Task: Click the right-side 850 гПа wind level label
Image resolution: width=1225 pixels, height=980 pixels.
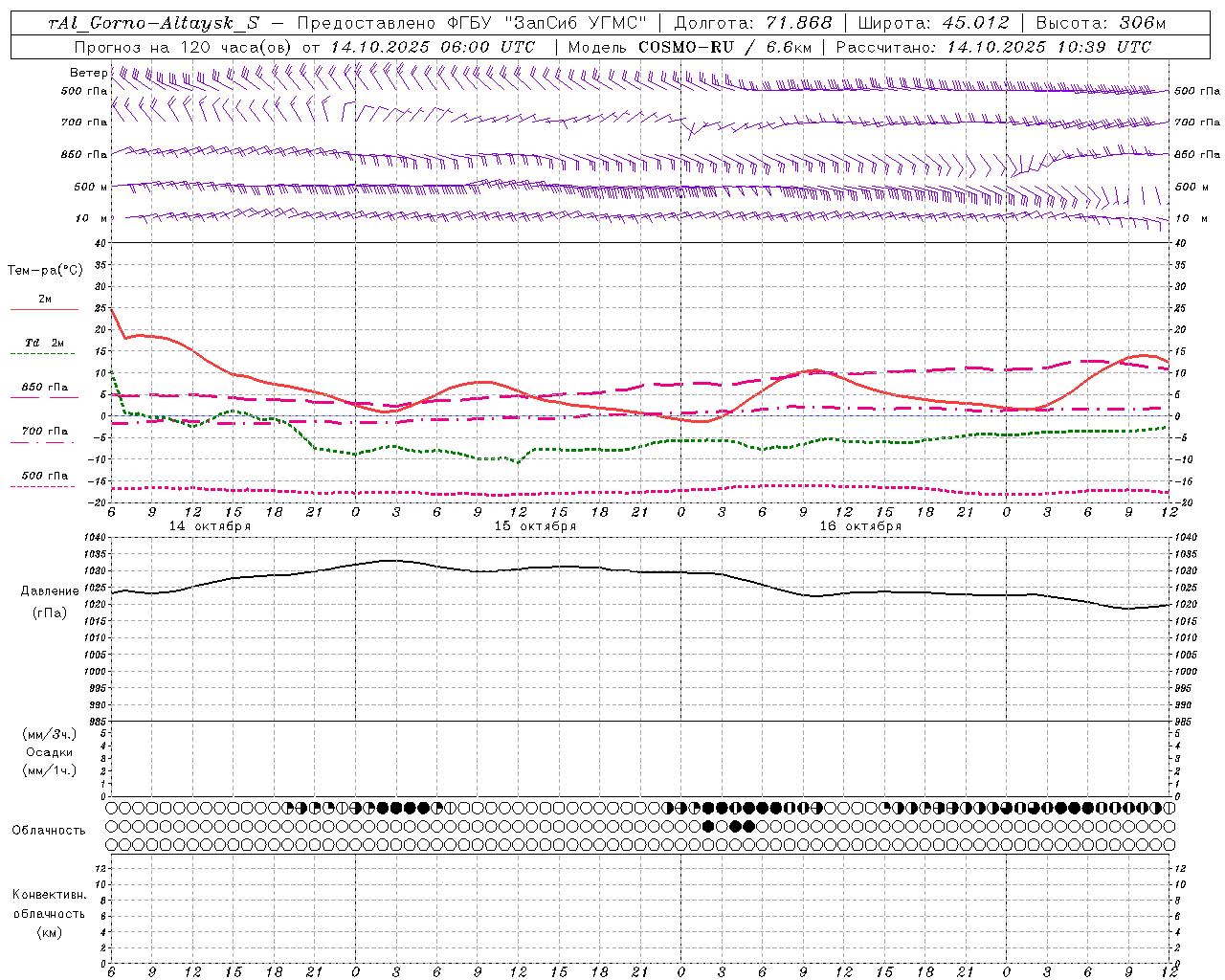Action: click(1197, 154)
